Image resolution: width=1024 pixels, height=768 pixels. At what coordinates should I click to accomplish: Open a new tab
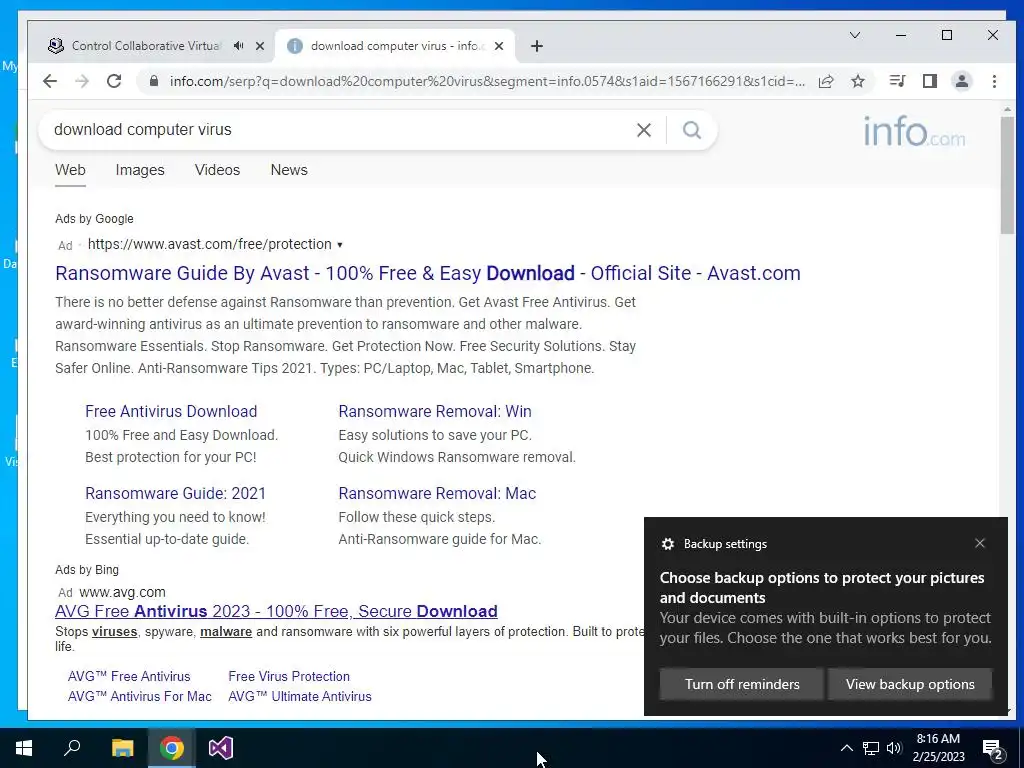537,46
